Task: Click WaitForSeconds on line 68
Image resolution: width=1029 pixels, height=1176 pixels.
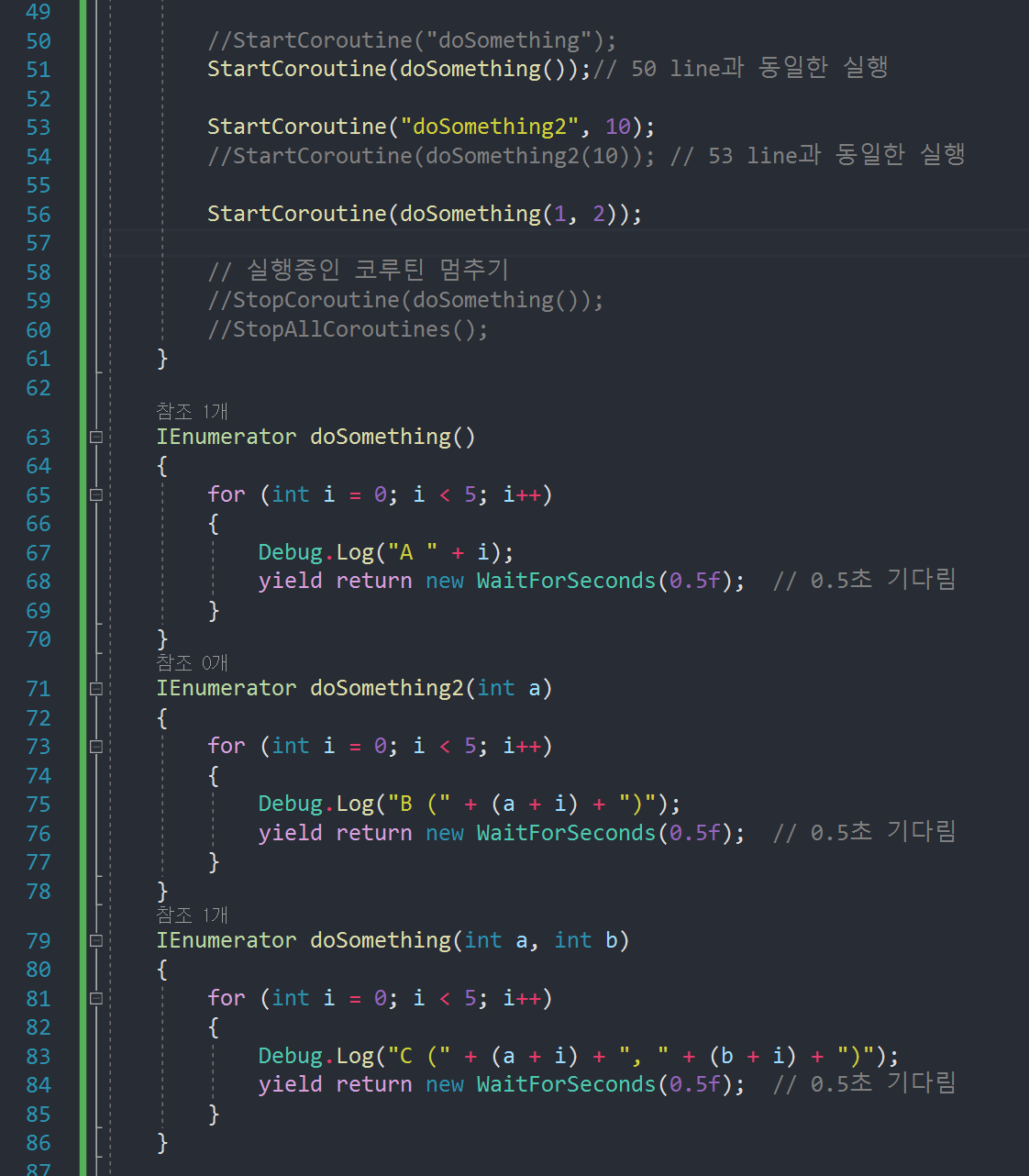Action: point(566,581)
